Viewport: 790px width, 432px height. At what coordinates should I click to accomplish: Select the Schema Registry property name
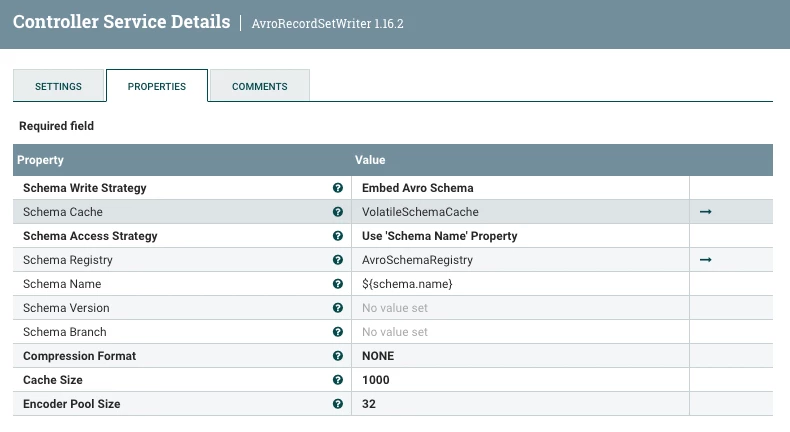pos(68,260)
